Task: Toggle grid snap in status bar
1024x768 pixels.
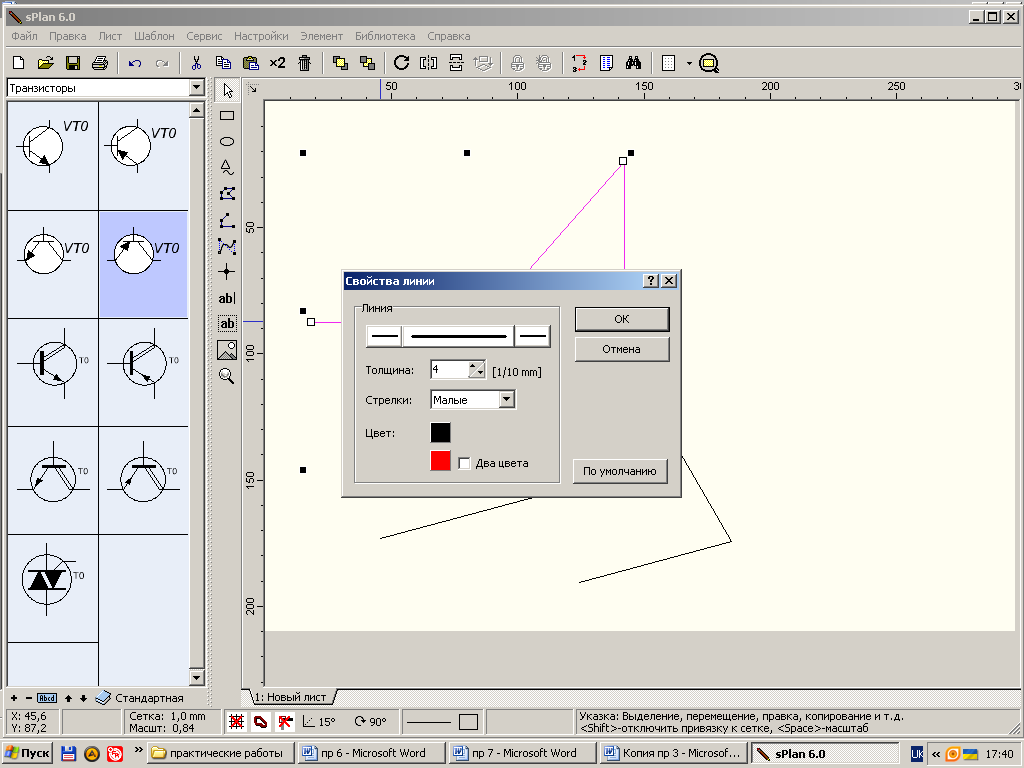Action: pos(236,722)
